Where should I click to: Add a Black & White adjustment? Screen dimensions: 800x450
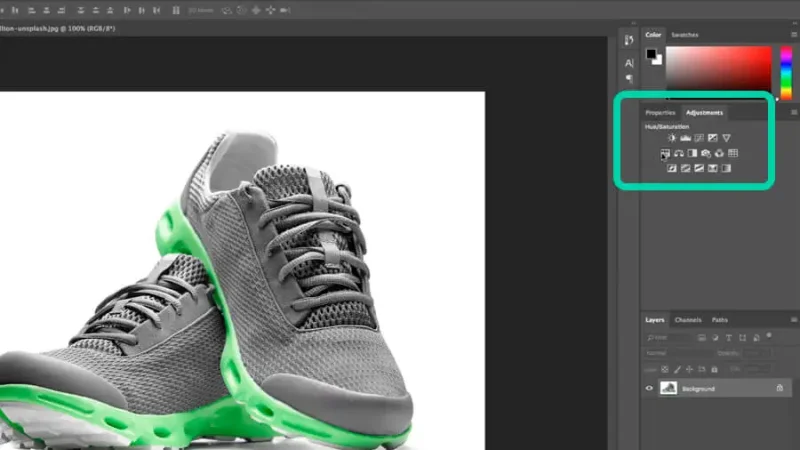[692, 153]
